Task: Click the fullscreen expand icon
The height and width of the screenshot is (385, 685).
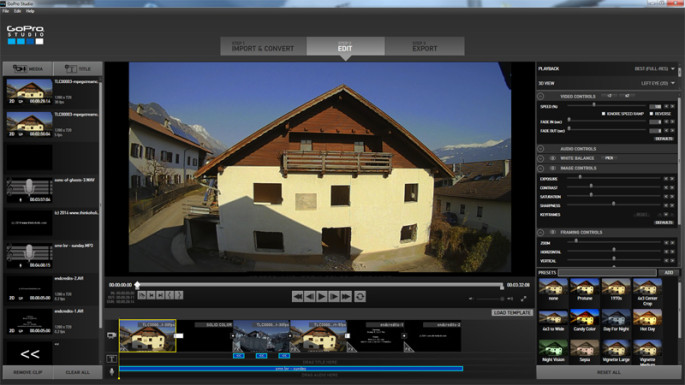Action: click(523, 299)
